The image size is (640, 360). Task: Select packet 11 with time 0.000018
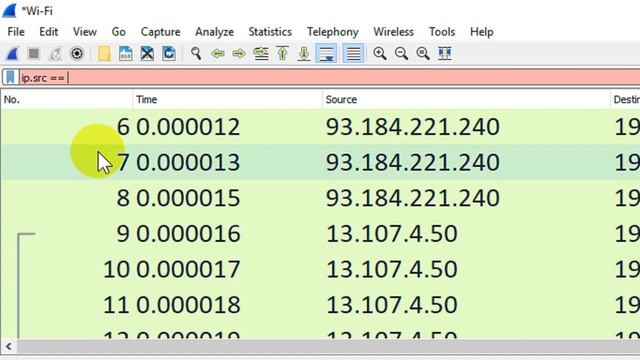point(320,305)
